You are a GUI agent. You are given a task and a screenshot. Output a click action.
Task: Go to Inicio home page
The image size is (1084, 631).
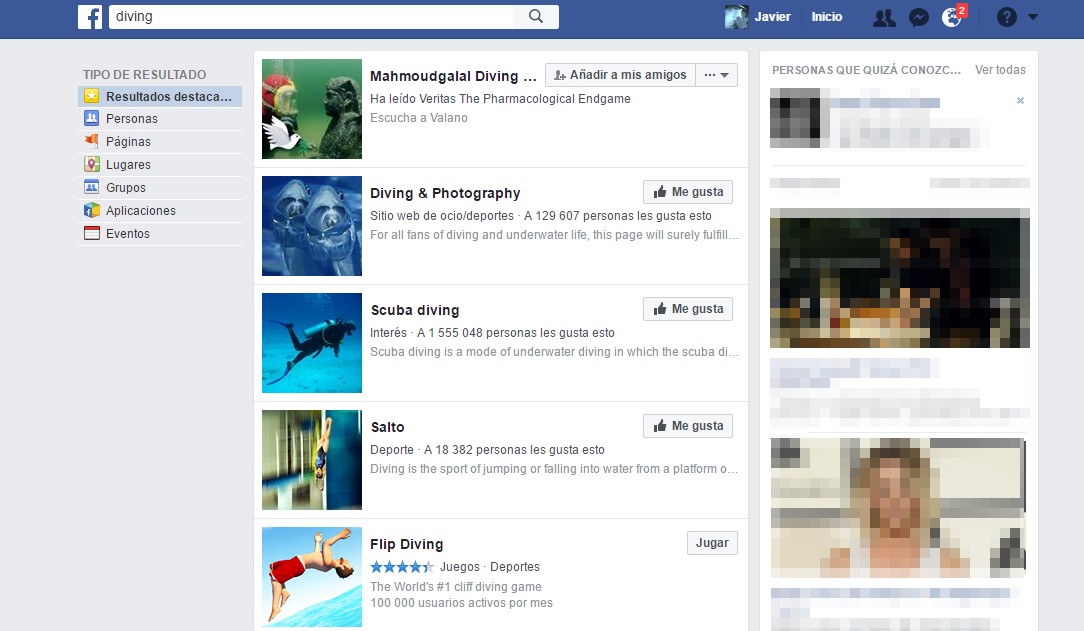(x=827, y=17)
